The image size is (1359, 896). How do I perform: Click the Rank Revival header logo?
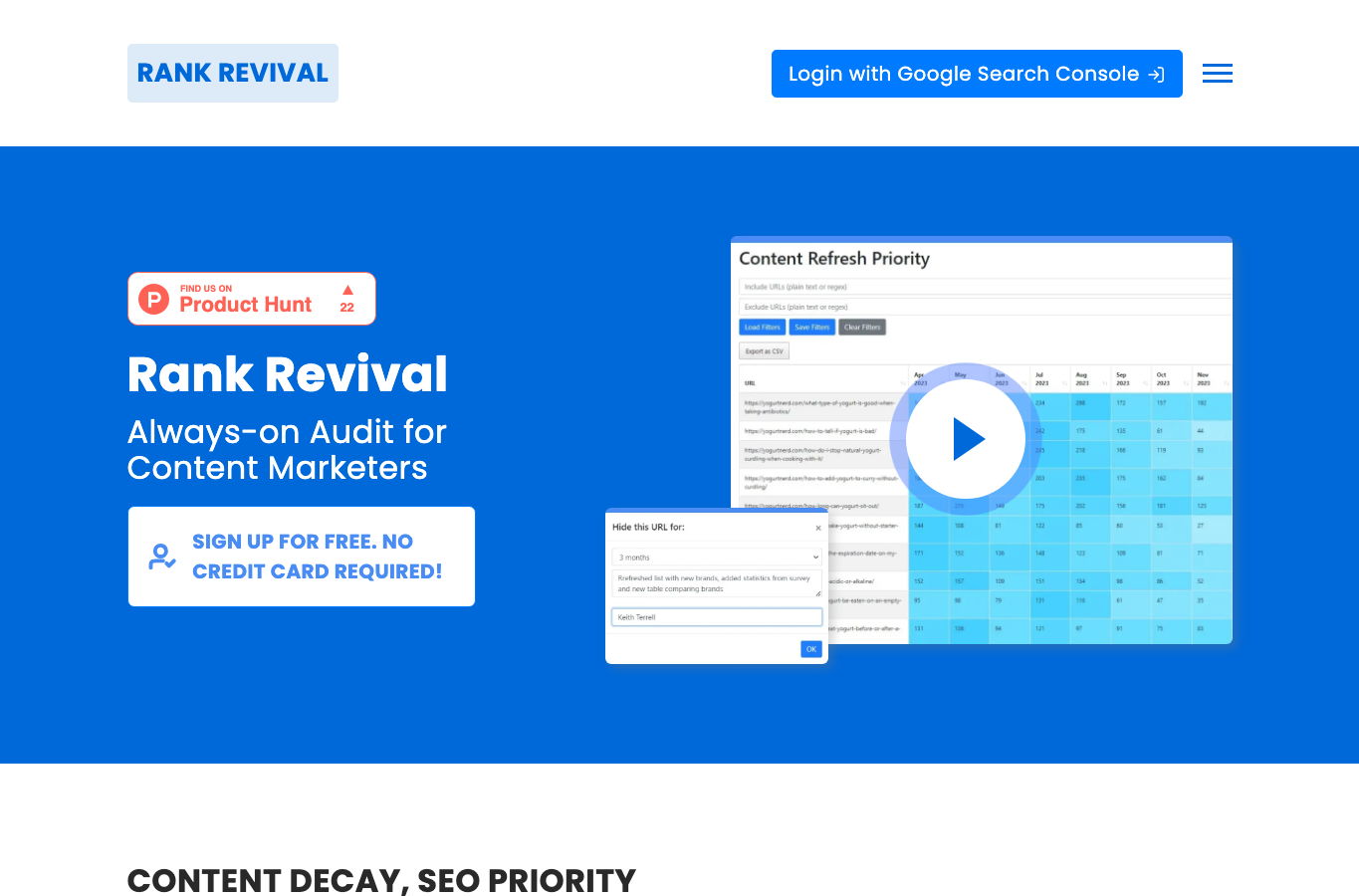coord(233,73)
